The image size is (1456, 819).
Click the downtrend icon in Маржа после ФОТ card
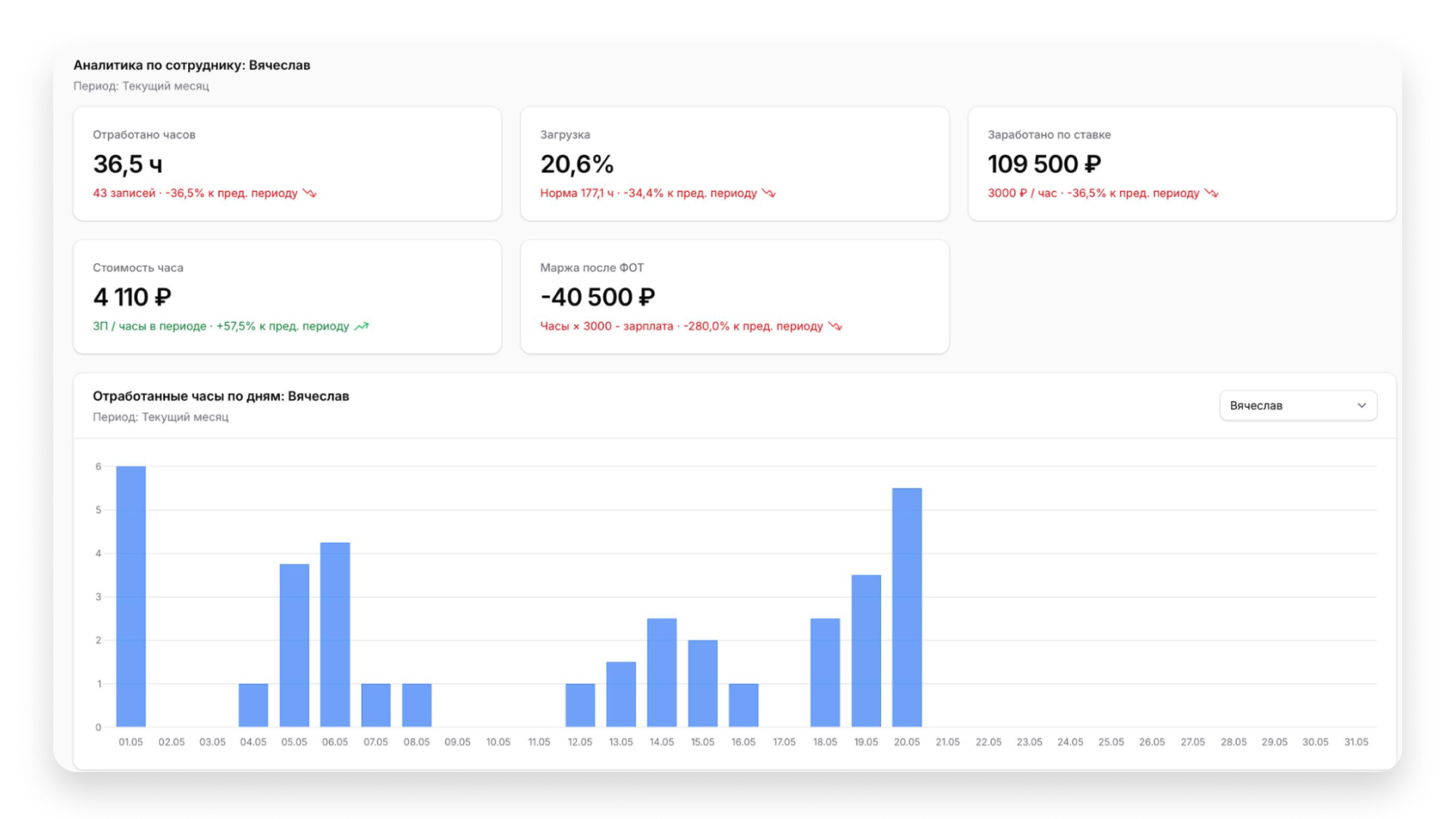835,326
